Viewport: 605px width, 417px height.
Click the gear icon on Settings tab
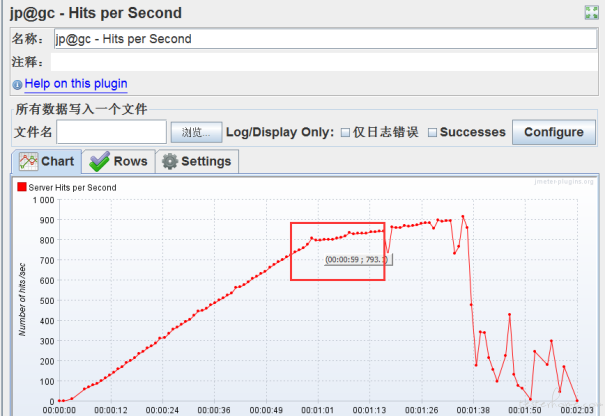pyautogui.click(x=170, y=162)
